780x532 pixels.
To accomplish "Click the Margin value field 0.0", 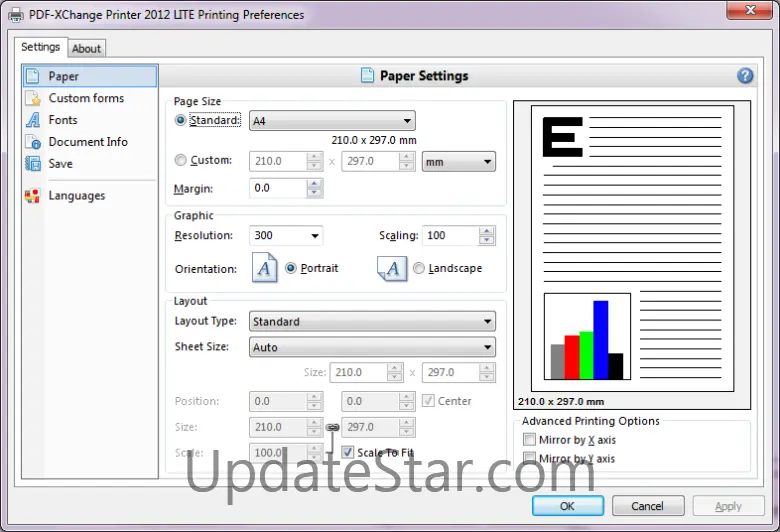I will click(x=278, y=188).
